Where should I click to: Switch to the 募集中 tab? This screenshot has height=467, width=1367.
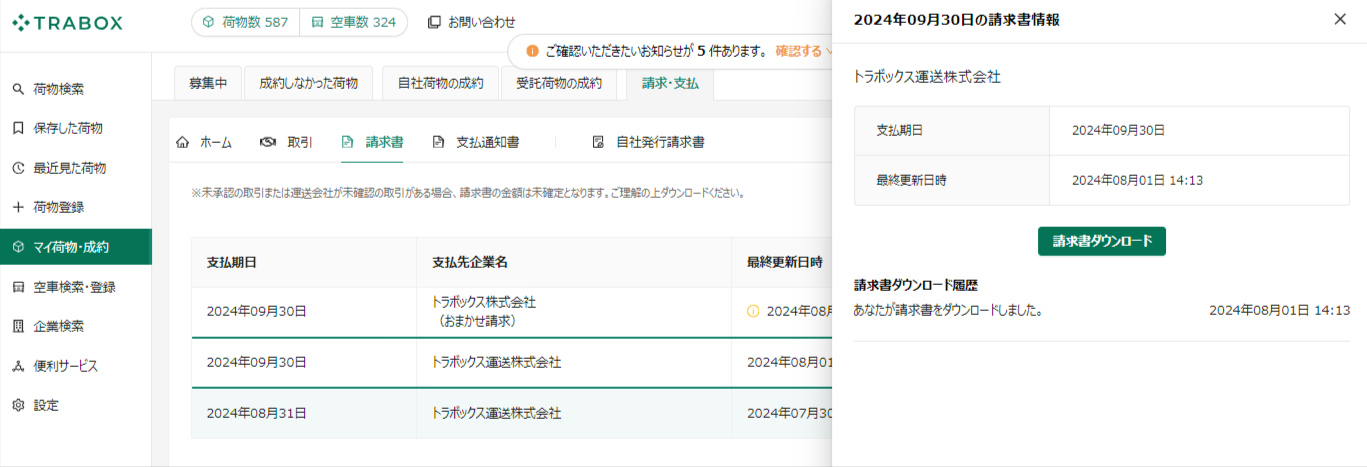(x=208, y=84)
